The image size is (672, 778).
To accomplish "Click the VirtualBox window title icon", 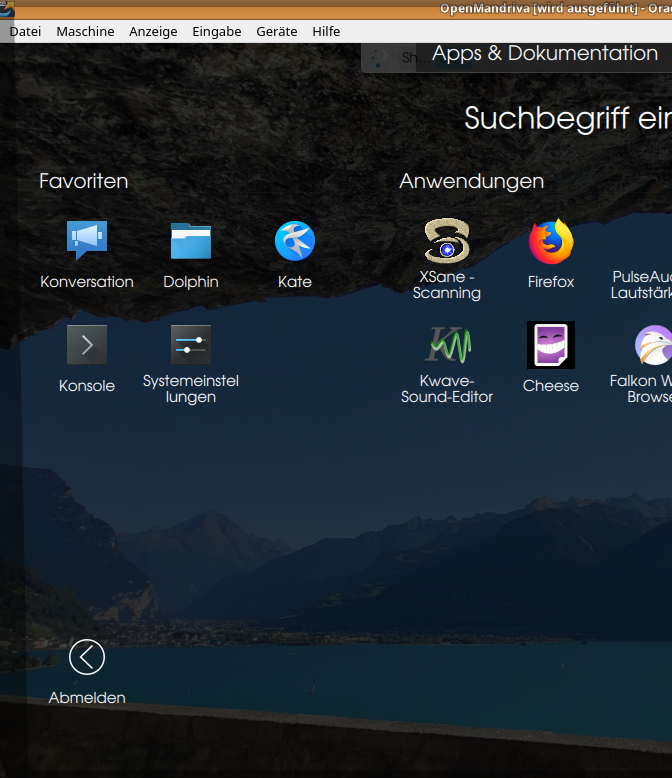I will (x=7, y=8).
